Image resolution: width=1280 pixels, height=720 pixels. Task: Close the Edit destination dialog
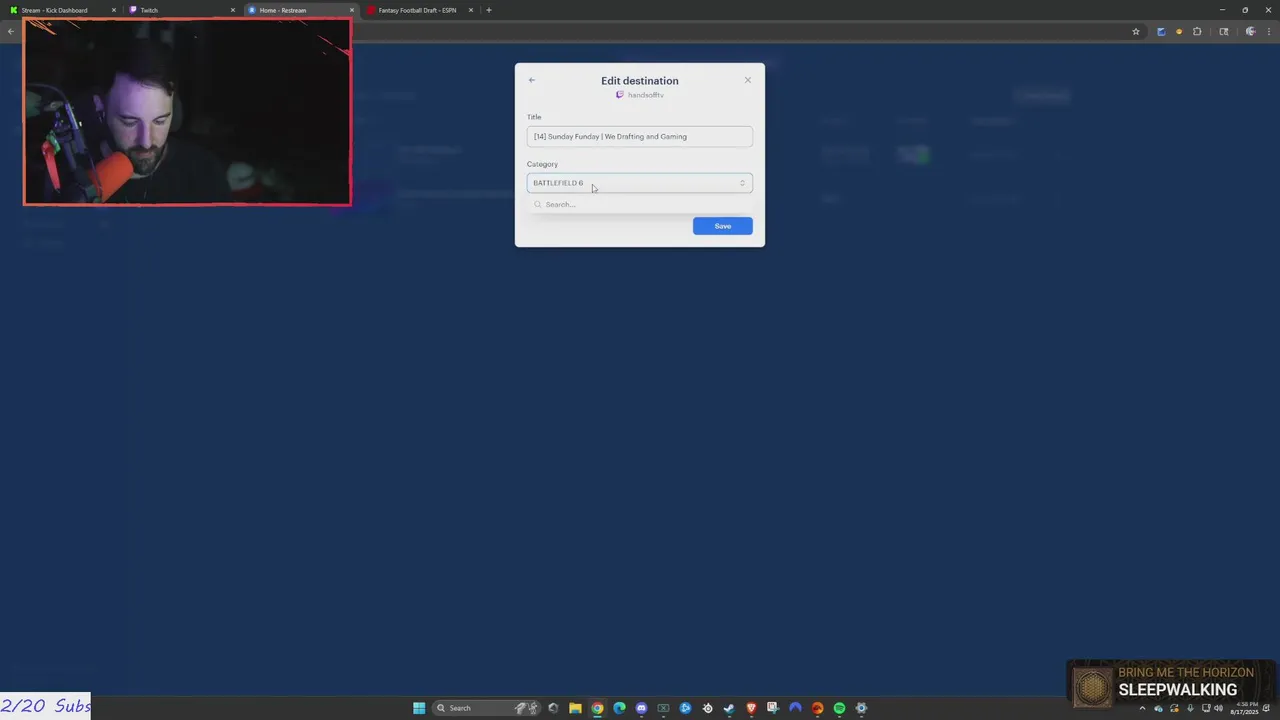point(747,80)
